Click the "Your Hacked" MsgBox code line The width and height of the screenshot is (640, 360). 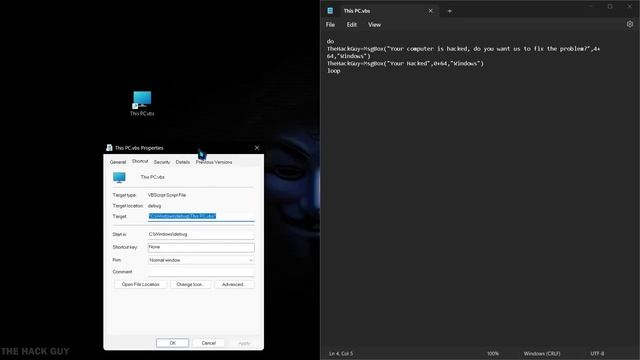point(405,63)
